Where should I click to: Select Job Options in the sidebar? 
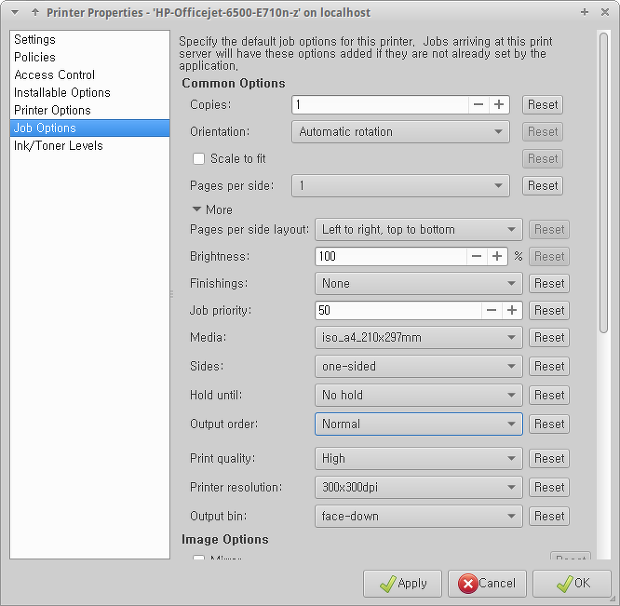pyautogui.click(x=89, y=128)
